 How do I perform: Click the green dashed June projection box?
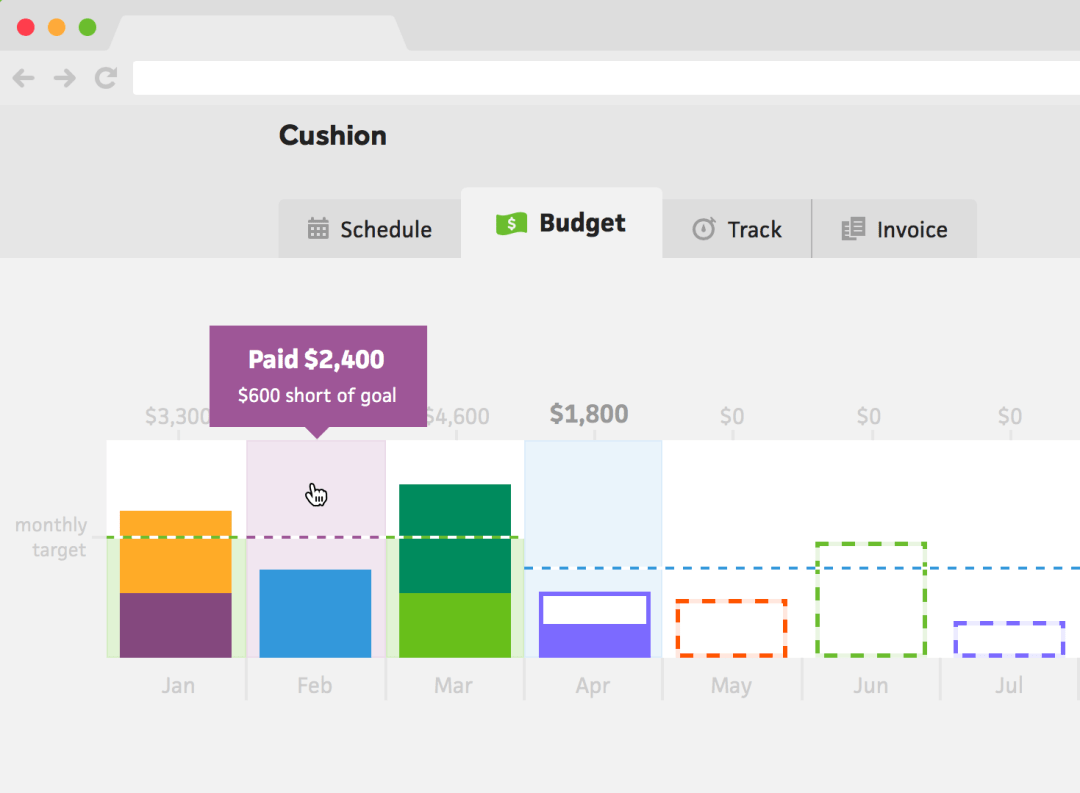tap(871, 599)
